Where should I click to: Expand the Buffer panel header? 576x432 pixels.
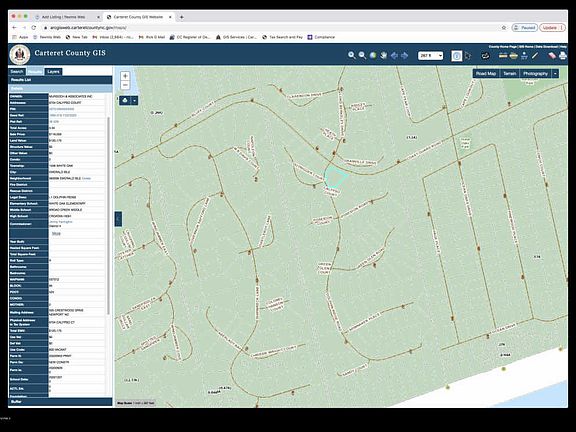(x=60, y=402)
